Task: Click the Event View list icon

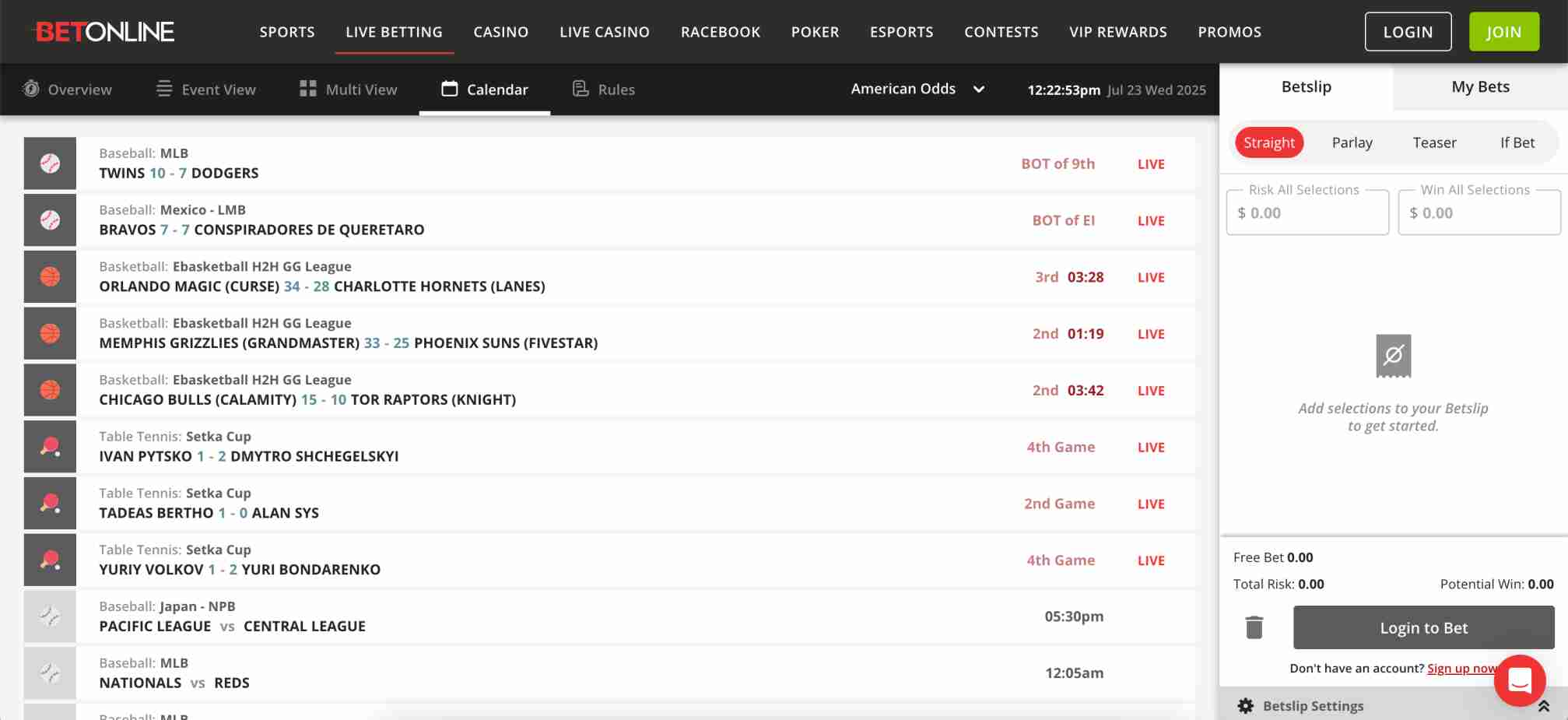Action: (164, 89)
